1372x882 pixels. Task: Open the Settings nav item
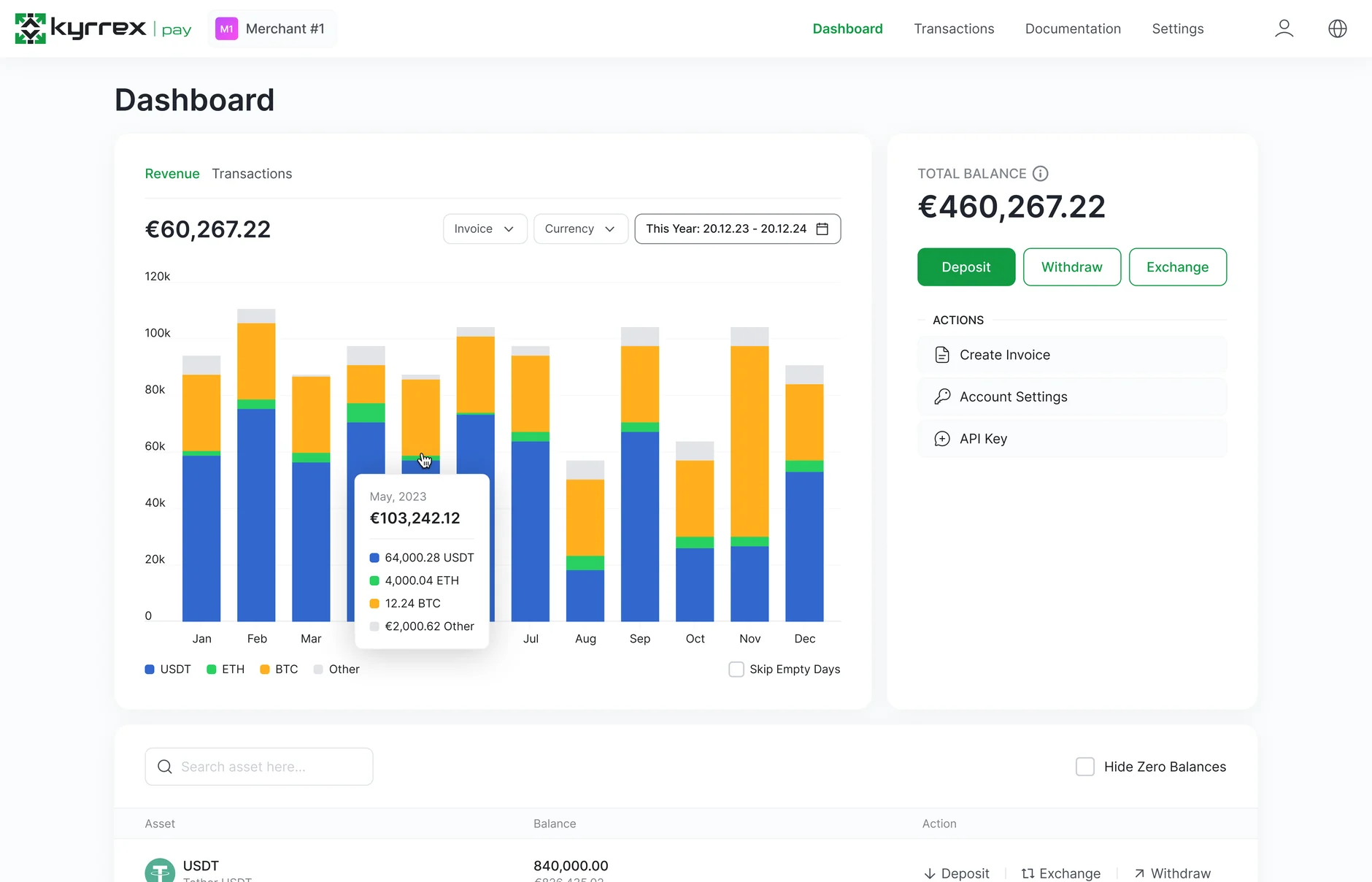1178,28
